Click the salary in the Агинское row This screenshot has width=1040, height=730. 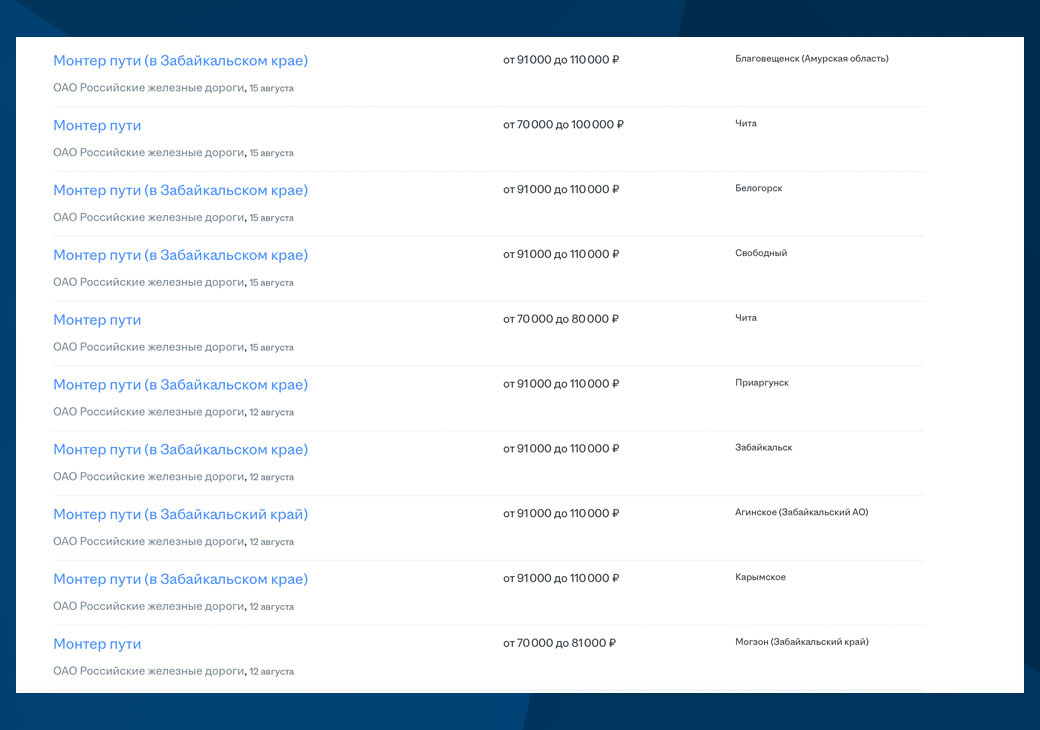pyautogui.click(x=560, y=513)
